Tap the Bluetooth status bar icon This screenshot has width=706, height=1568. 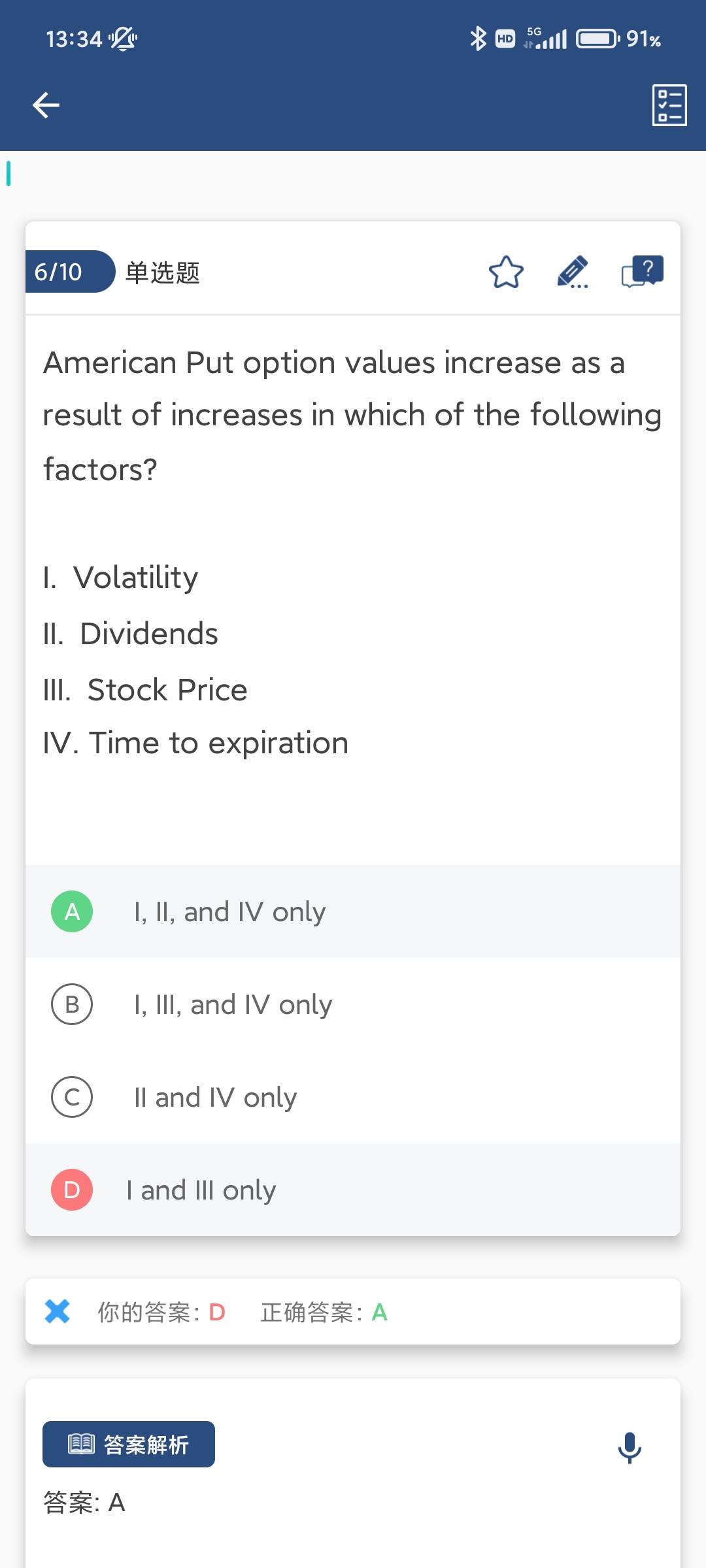click(x=478, y=39)
